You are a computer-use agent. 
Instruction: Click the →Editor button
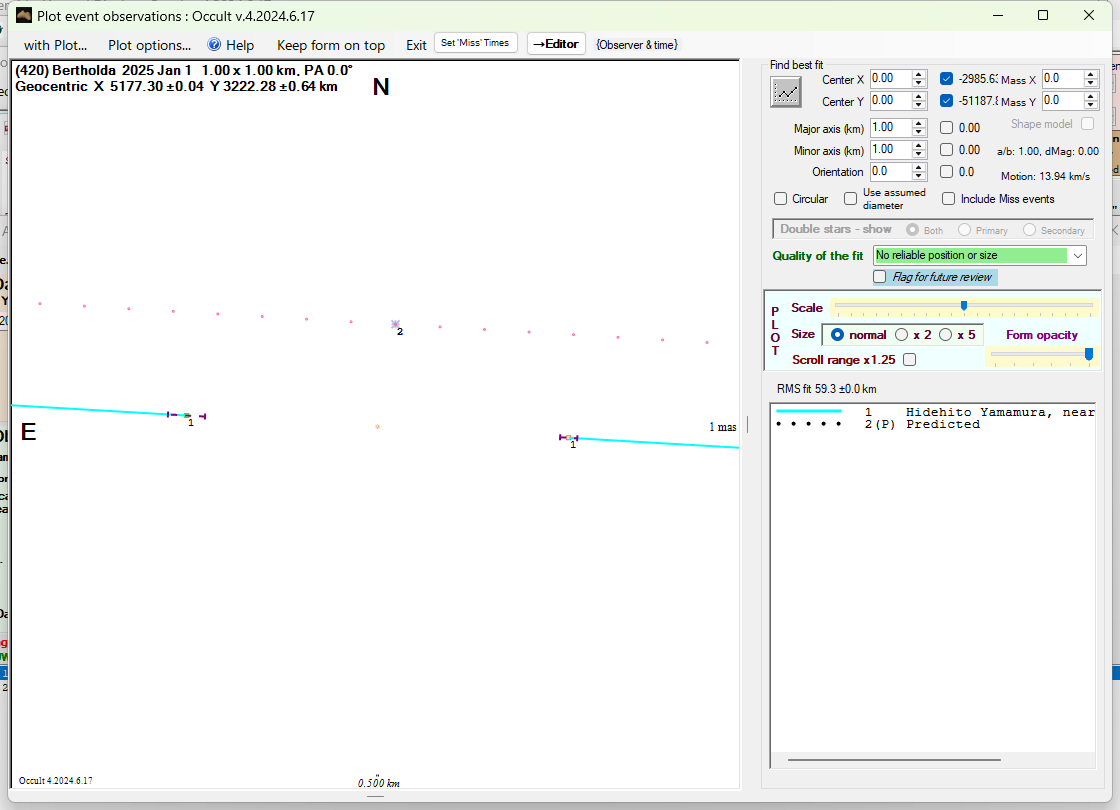(x=555, y=44)
